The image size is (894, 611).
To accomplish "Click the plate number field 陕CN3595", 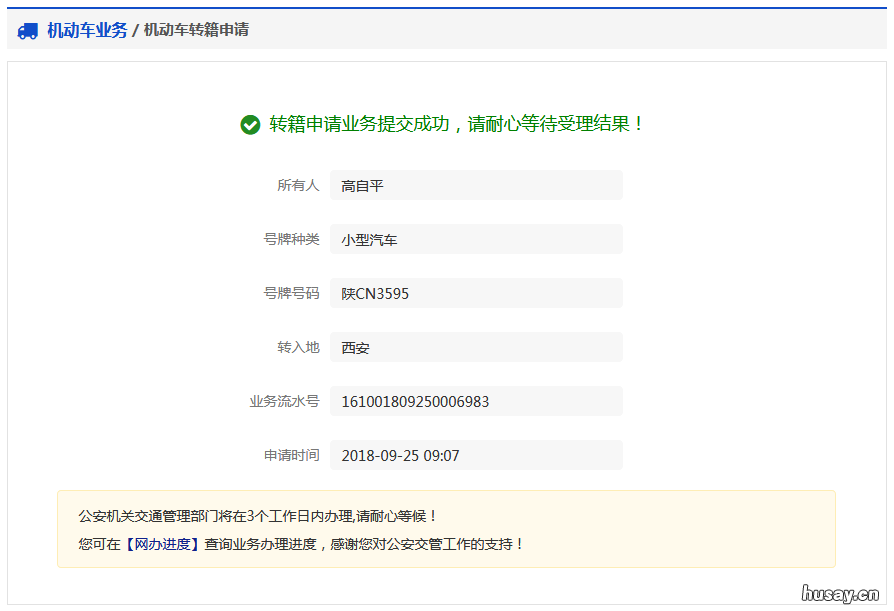I will pyautogui.click(x=477, y=293).
